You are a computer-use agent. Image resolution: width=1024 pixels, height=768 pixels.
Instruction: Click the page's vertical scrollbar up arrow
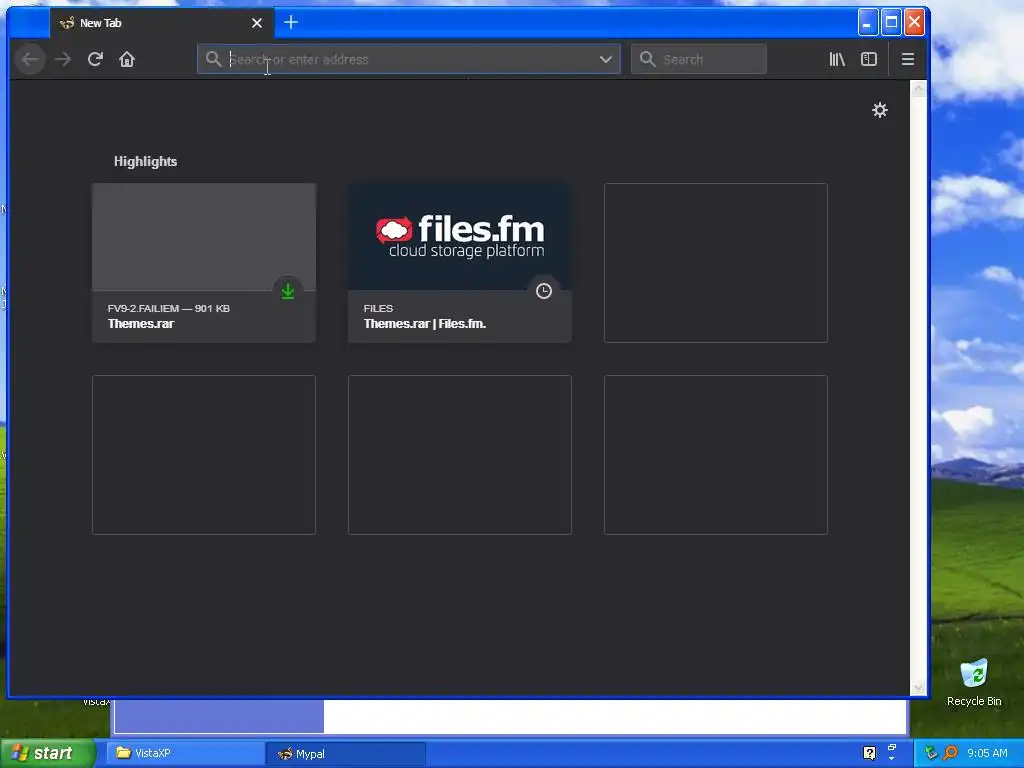pos(918,89)
